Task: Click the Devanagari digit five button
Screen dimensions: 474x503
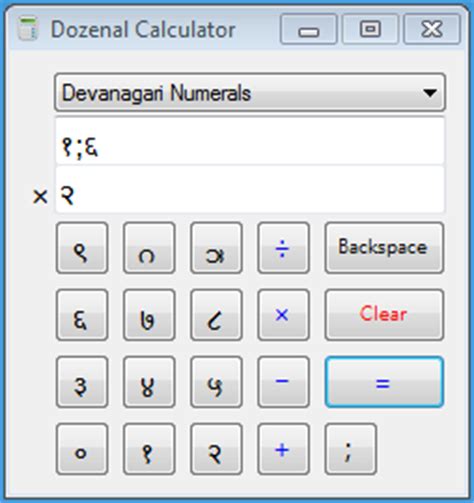Action: (x=216, y=382)
